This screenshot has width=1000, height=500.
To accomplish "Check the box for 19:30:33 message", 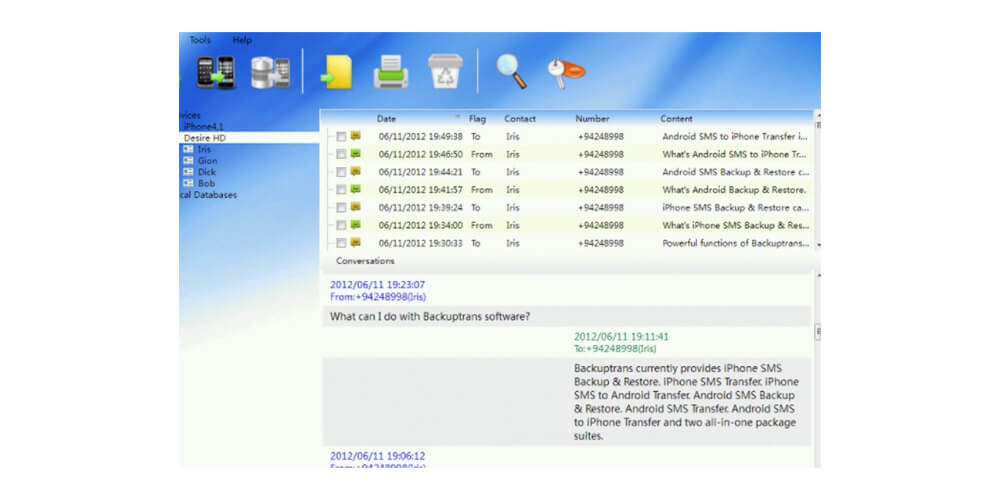I will pyautogui.click(x=341, y=243).
